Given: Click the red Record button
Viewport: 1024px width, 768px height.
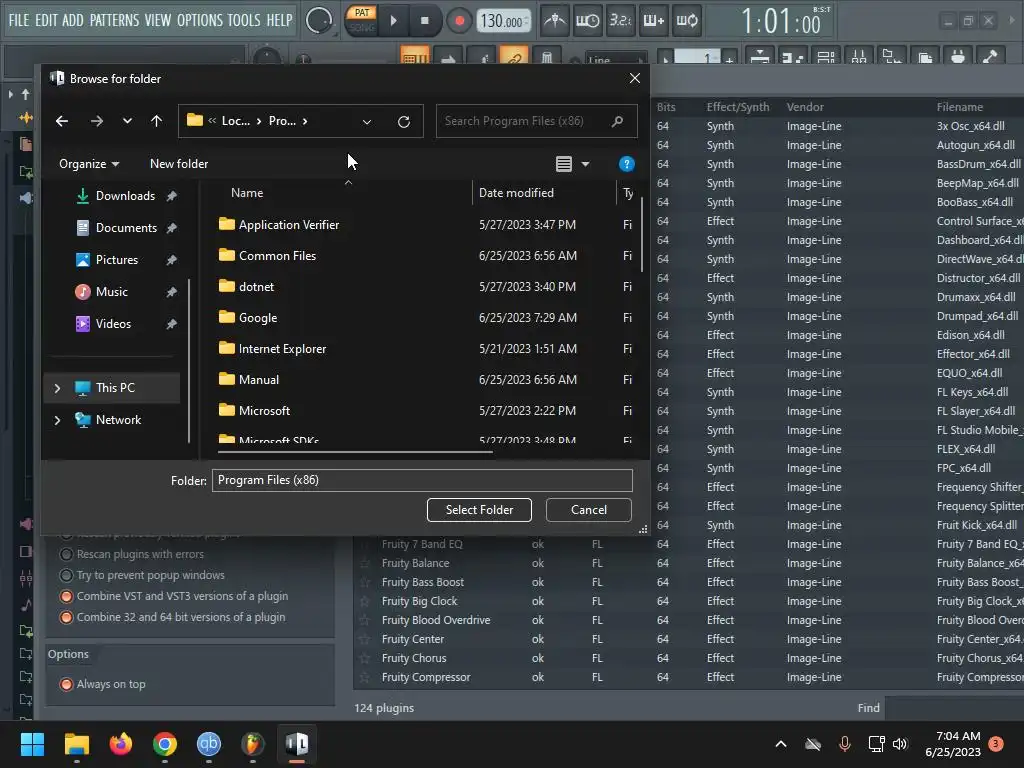Looking at the screenshot, I should click(x=459, y=21).
